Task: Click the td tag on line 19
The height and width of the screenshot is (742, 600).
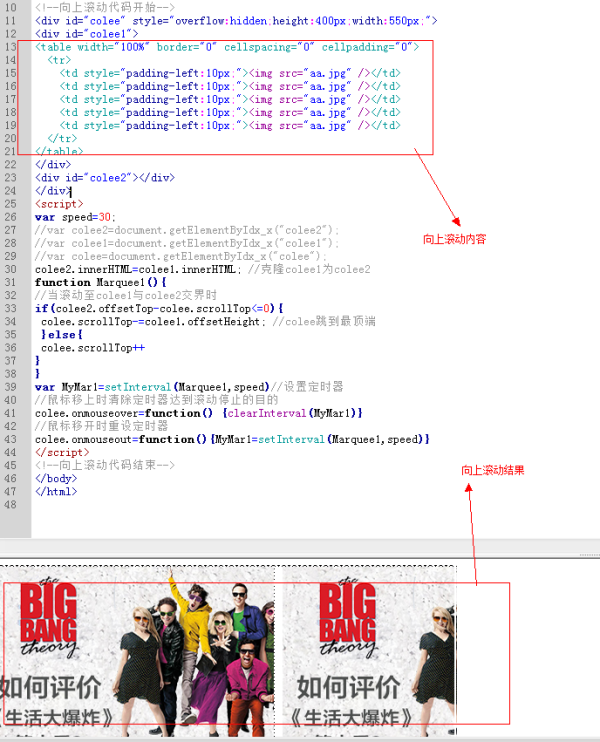Action: (x=230, y=125)
